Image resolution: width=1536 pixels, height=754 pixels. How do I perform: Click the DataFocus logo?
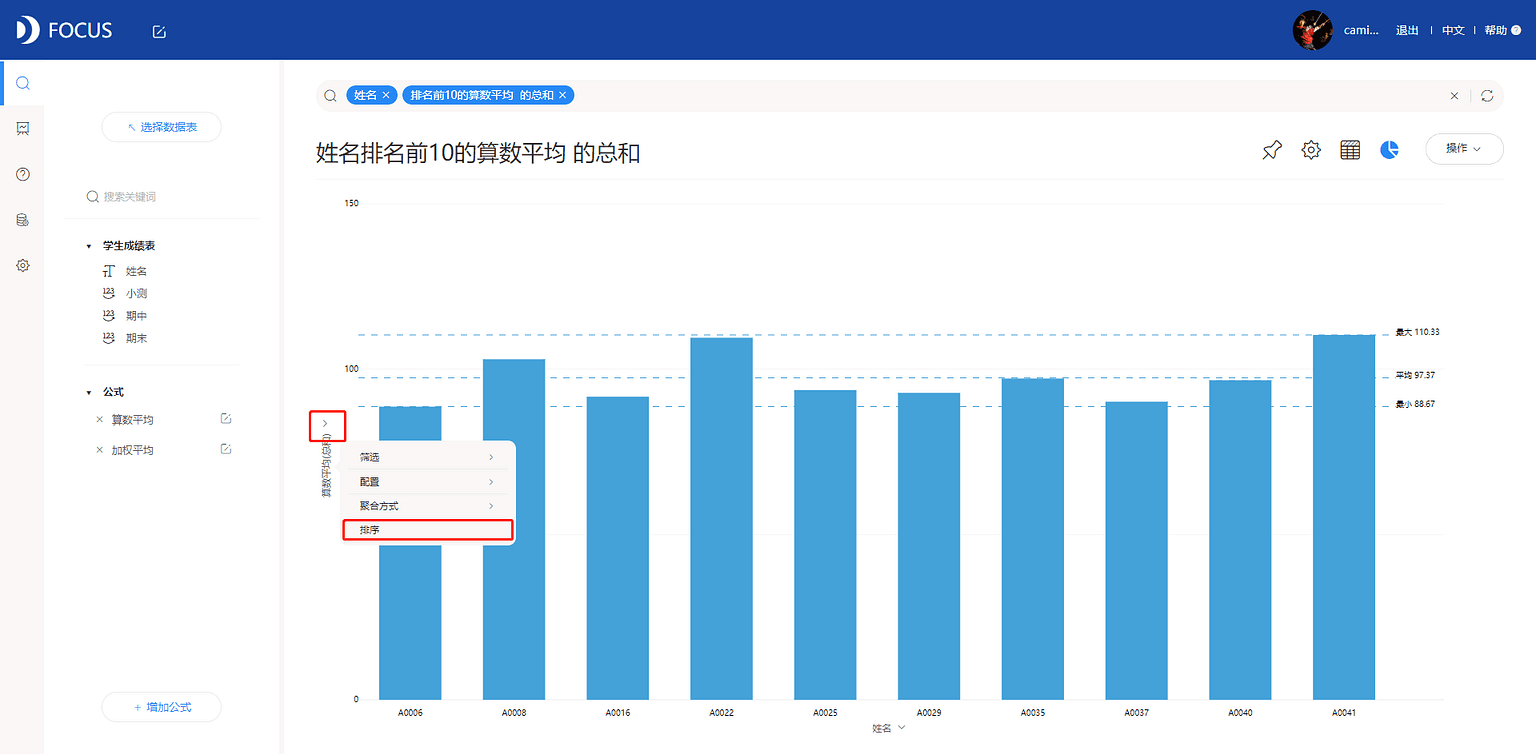(64, 30)
